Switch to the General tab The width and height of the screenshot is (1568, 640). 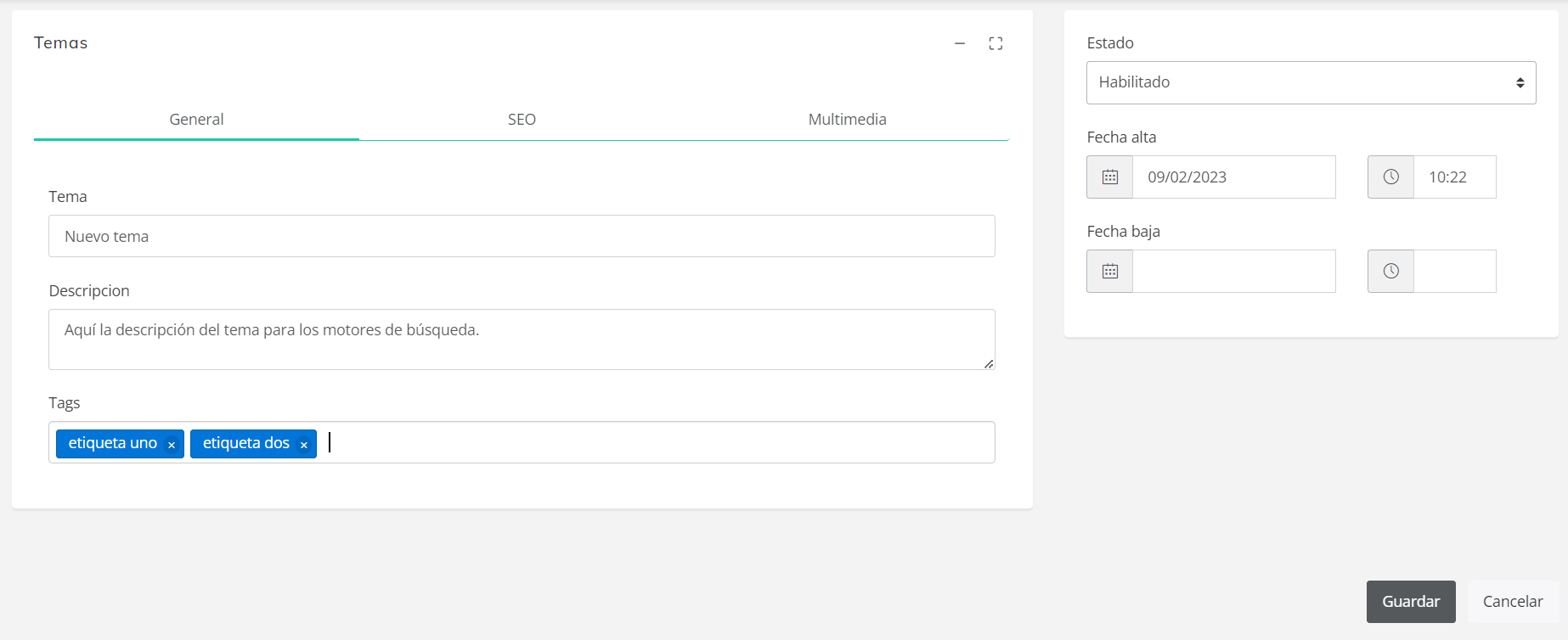pyautogui.click(x=196, y=120)
